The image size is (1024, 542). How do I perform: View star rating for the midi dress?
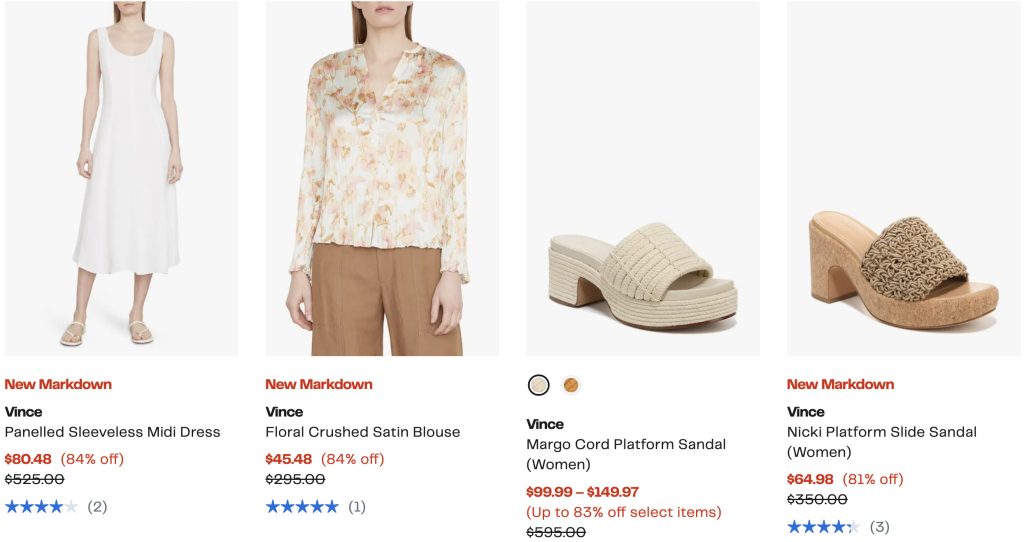(x=41, y=507)
